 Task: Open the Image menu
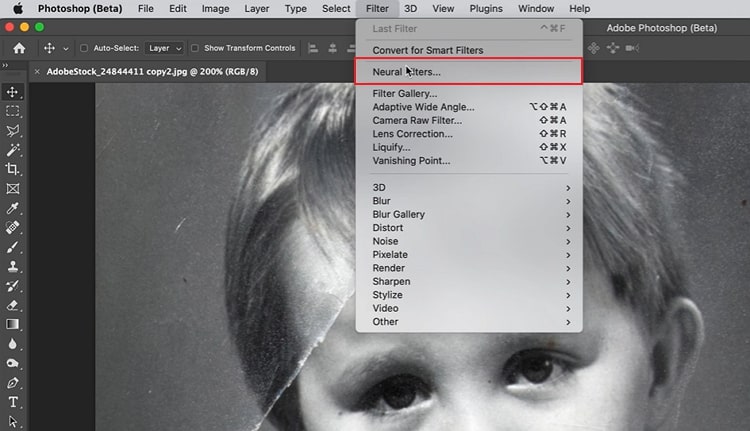pyautogui.click(x=215, y=9)
